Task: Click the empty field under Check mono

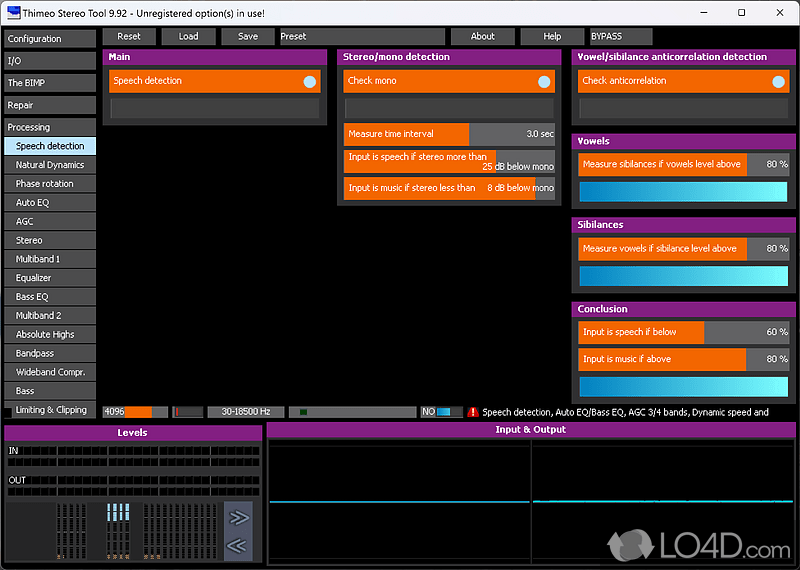Action: point(449,108)
